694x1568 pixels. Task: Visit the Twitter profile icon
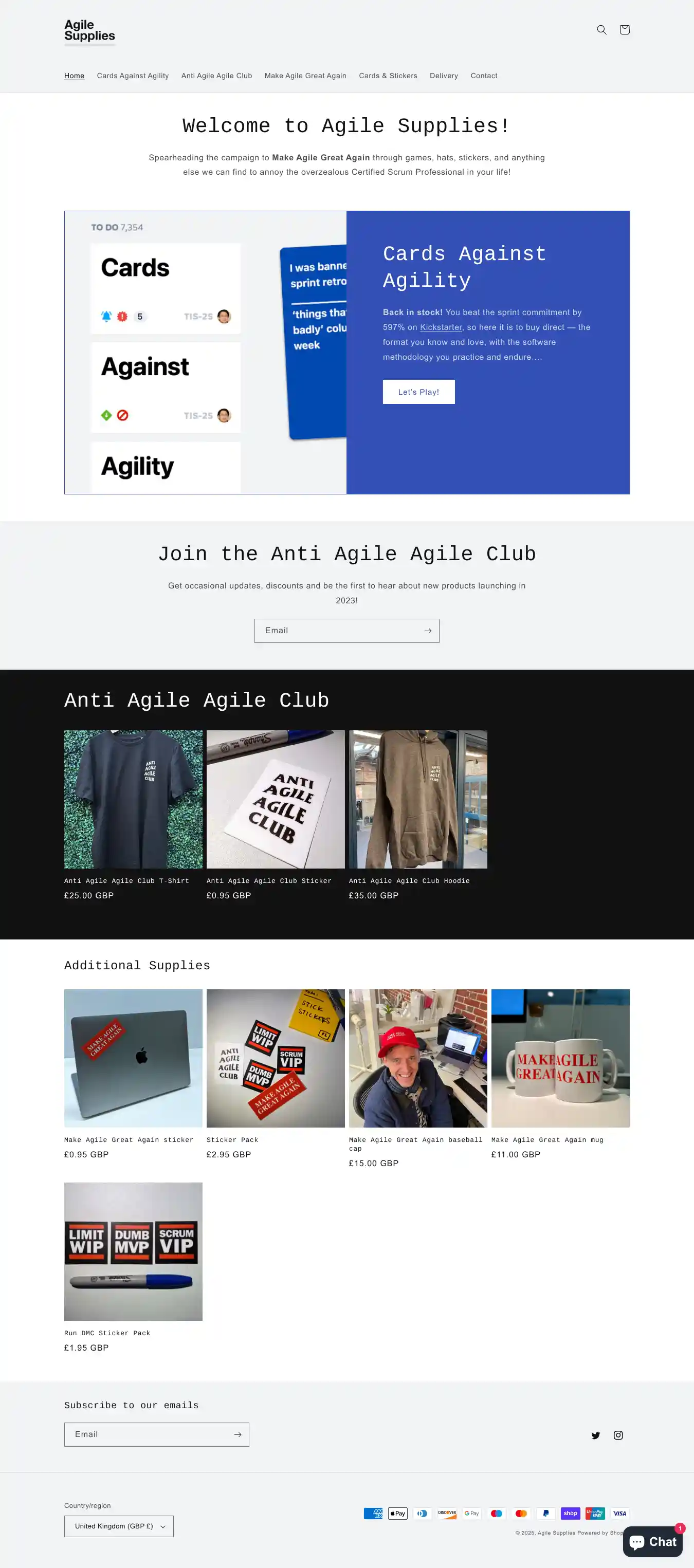595,1435
